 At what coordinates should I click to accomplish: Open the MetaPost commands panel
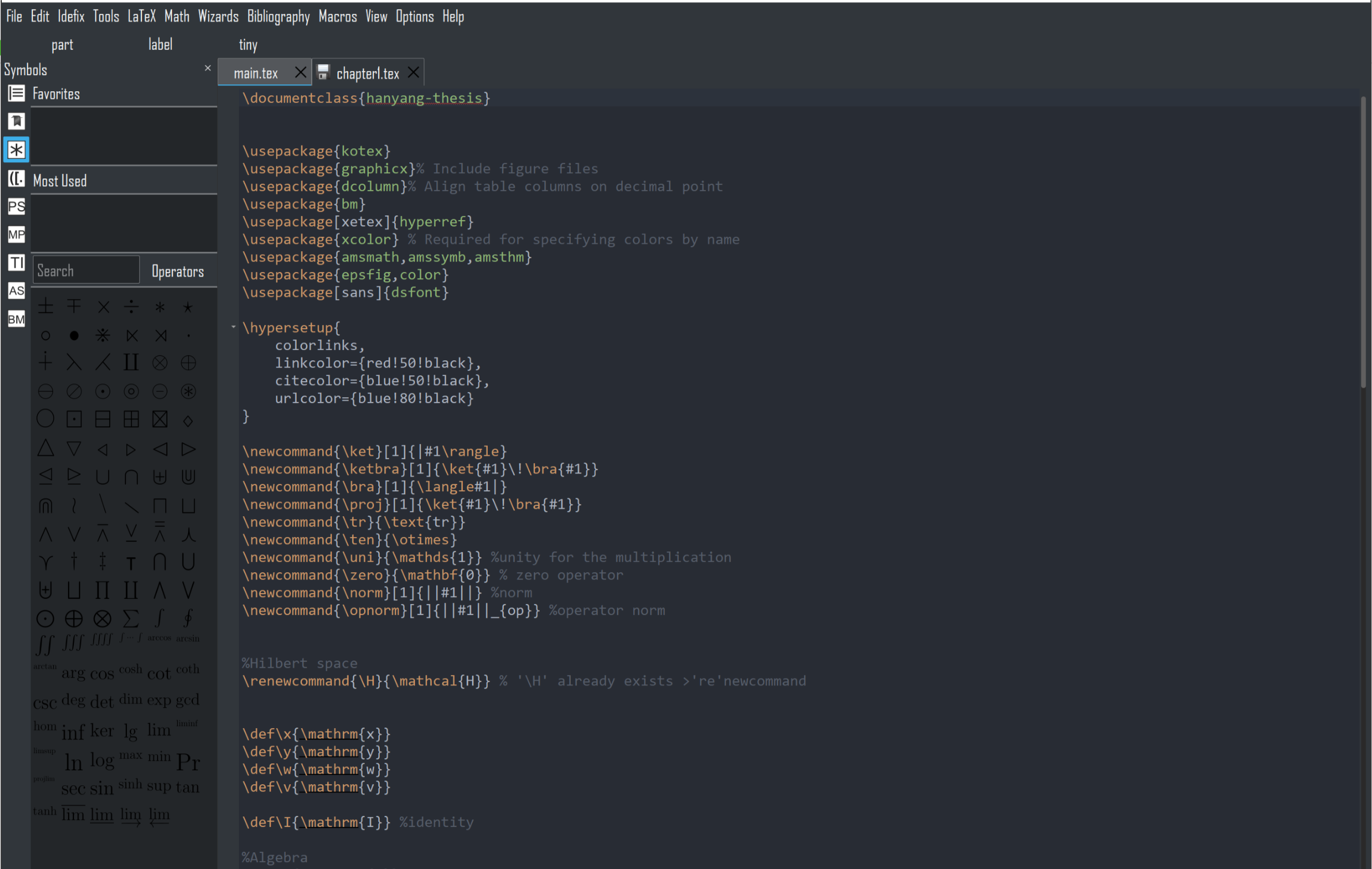[16, 234]
